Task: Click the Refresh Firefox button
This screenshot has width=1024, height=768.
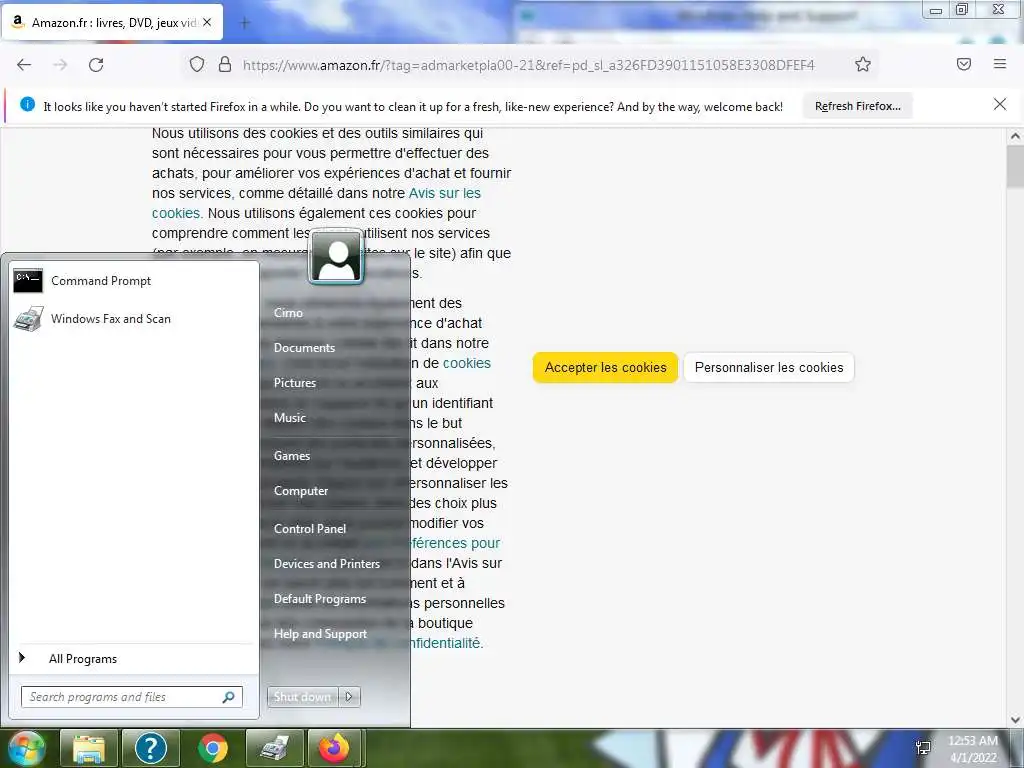Action: [x=857, y=106]
